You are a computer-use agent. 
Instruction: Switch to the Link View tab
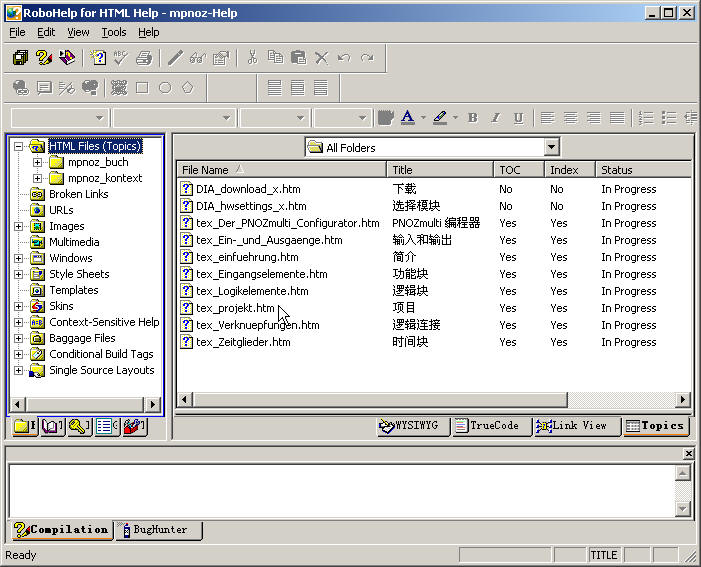577,426
